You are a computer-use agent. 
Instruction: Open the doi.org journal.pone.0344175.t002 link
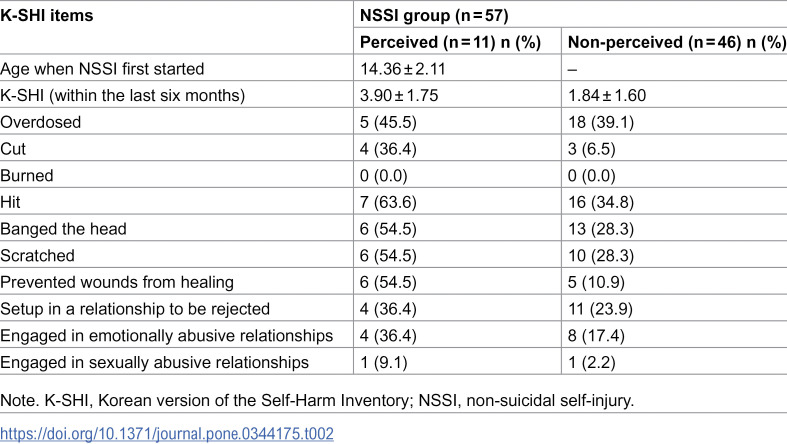point(167,433)
